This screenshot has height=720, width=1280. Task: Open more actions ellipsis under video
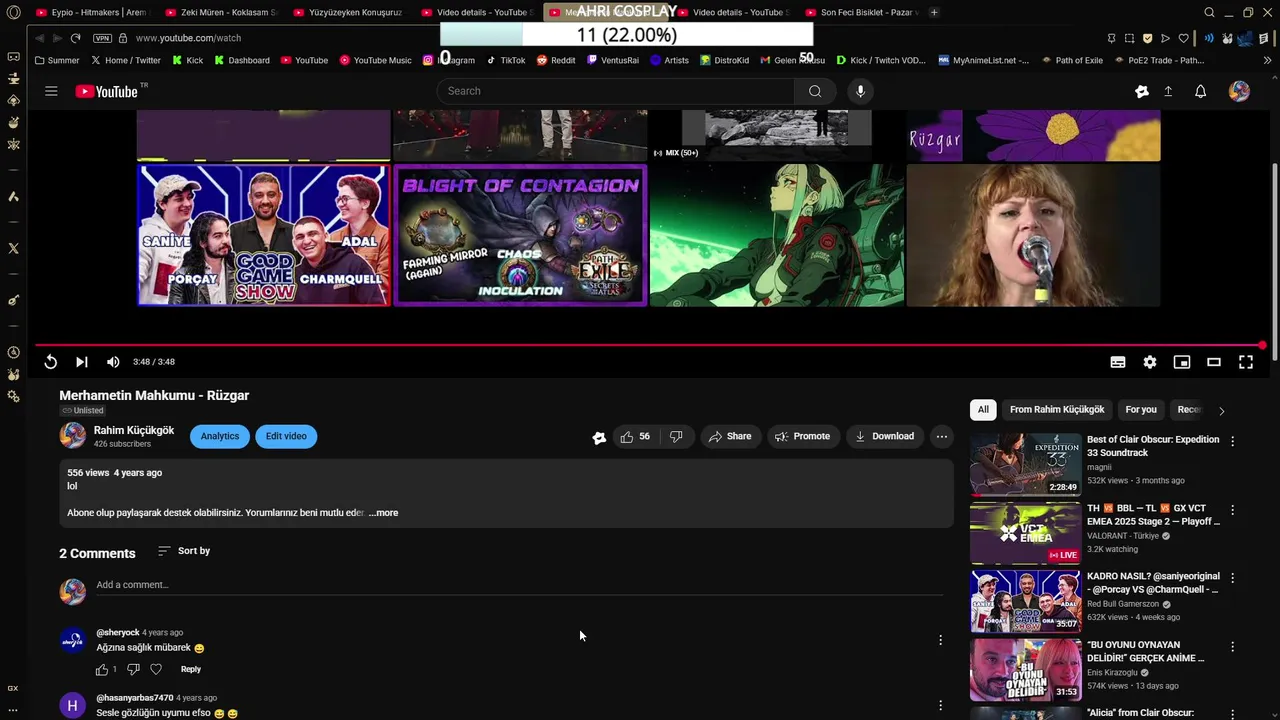pos(941,436)
